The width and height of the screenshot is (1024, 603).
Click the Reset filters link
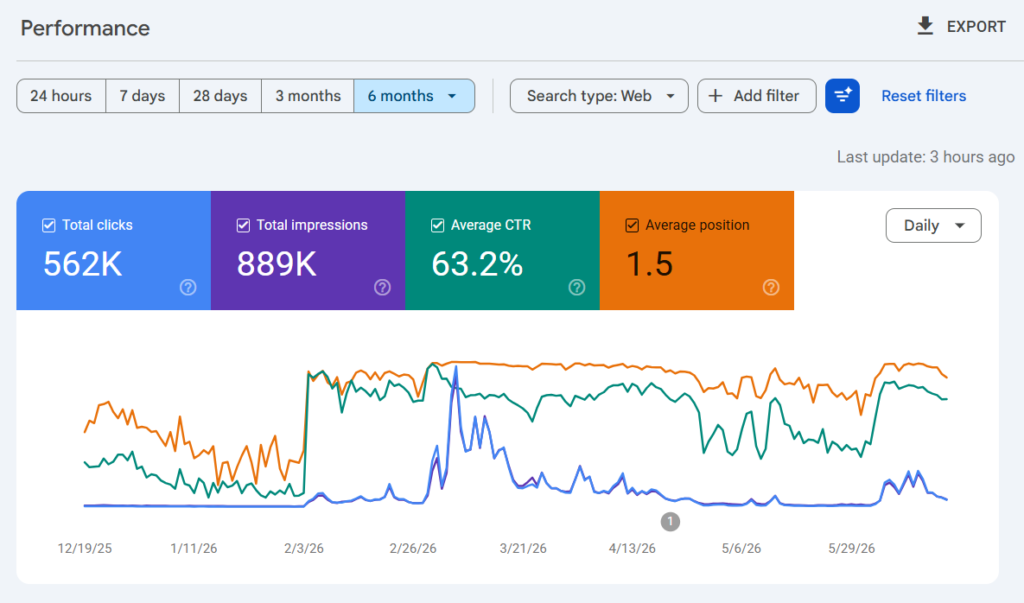[923, 96]
